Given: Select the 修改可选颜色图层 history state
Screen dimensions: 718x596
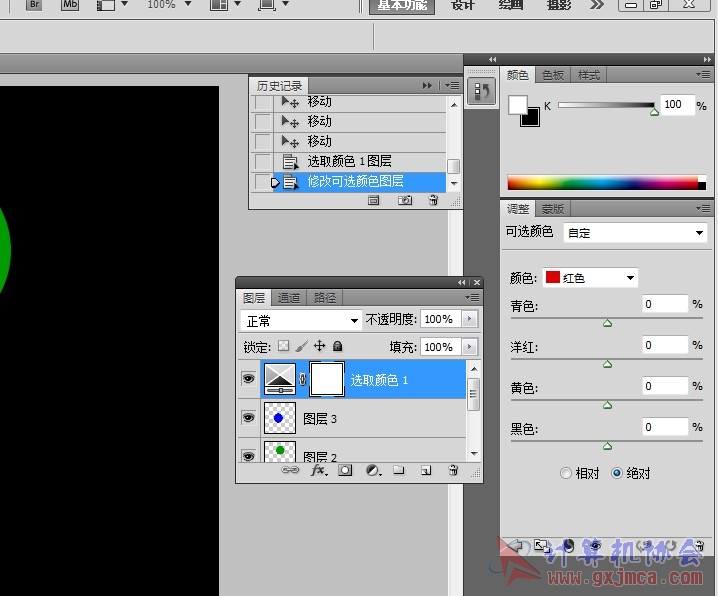Looking at the screenshot, I should click(359, 181).
